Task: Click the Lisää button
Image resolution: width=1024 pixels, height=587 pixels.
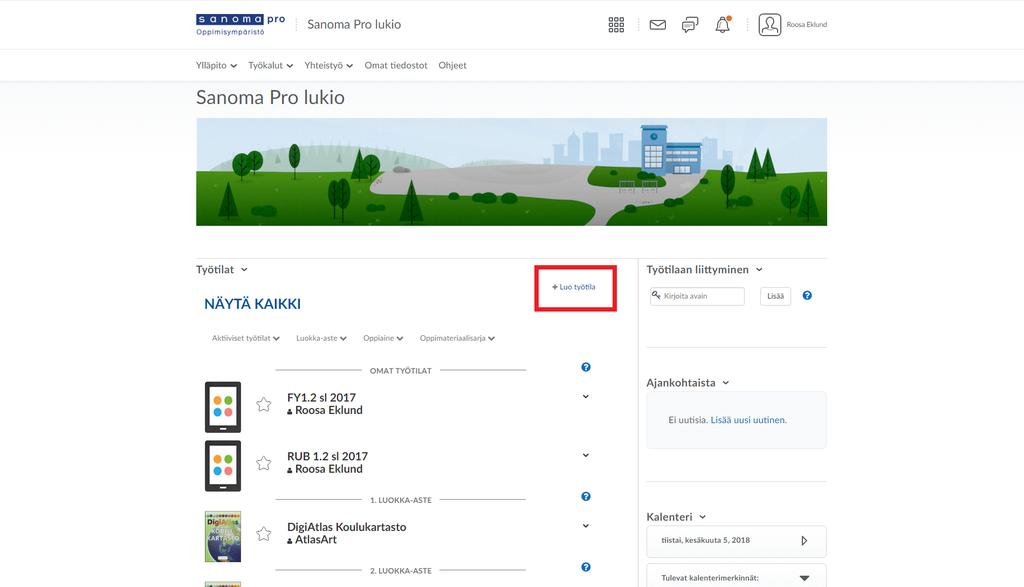Action: click(x=775, y=296)
